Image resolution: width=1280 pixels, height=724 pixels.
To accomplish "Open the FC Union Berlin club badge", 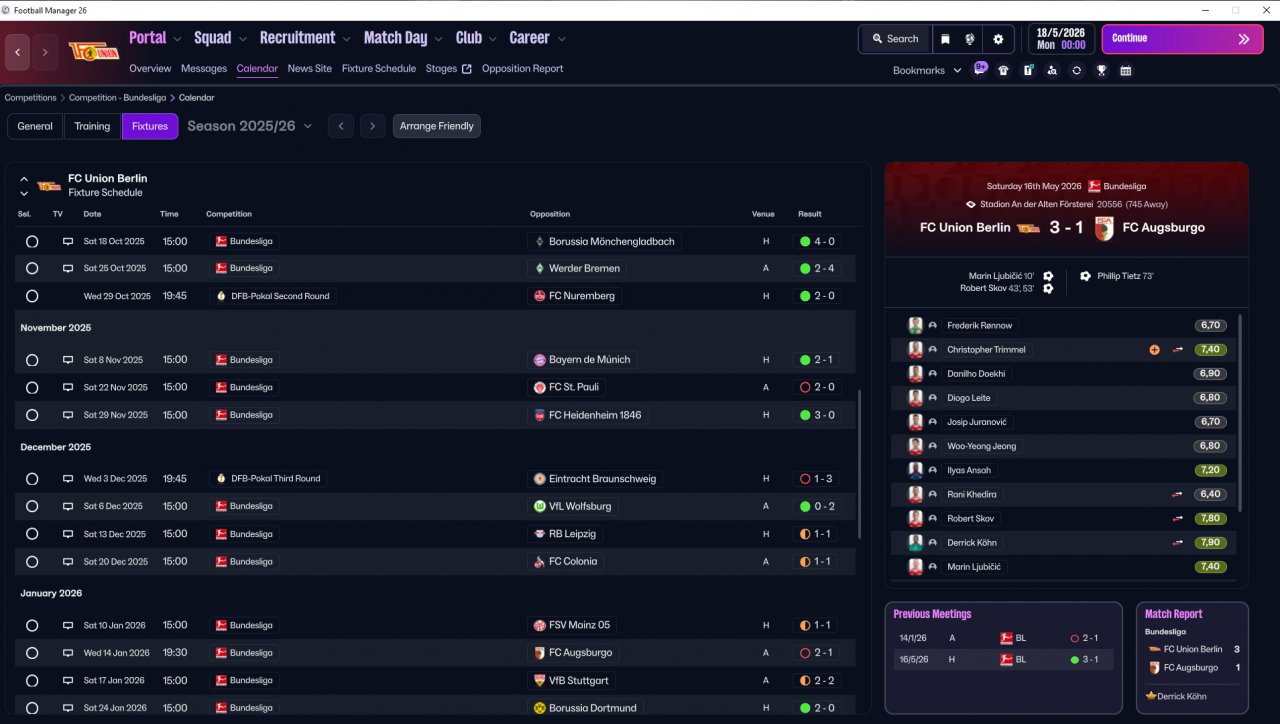I will tap(93, 52).
